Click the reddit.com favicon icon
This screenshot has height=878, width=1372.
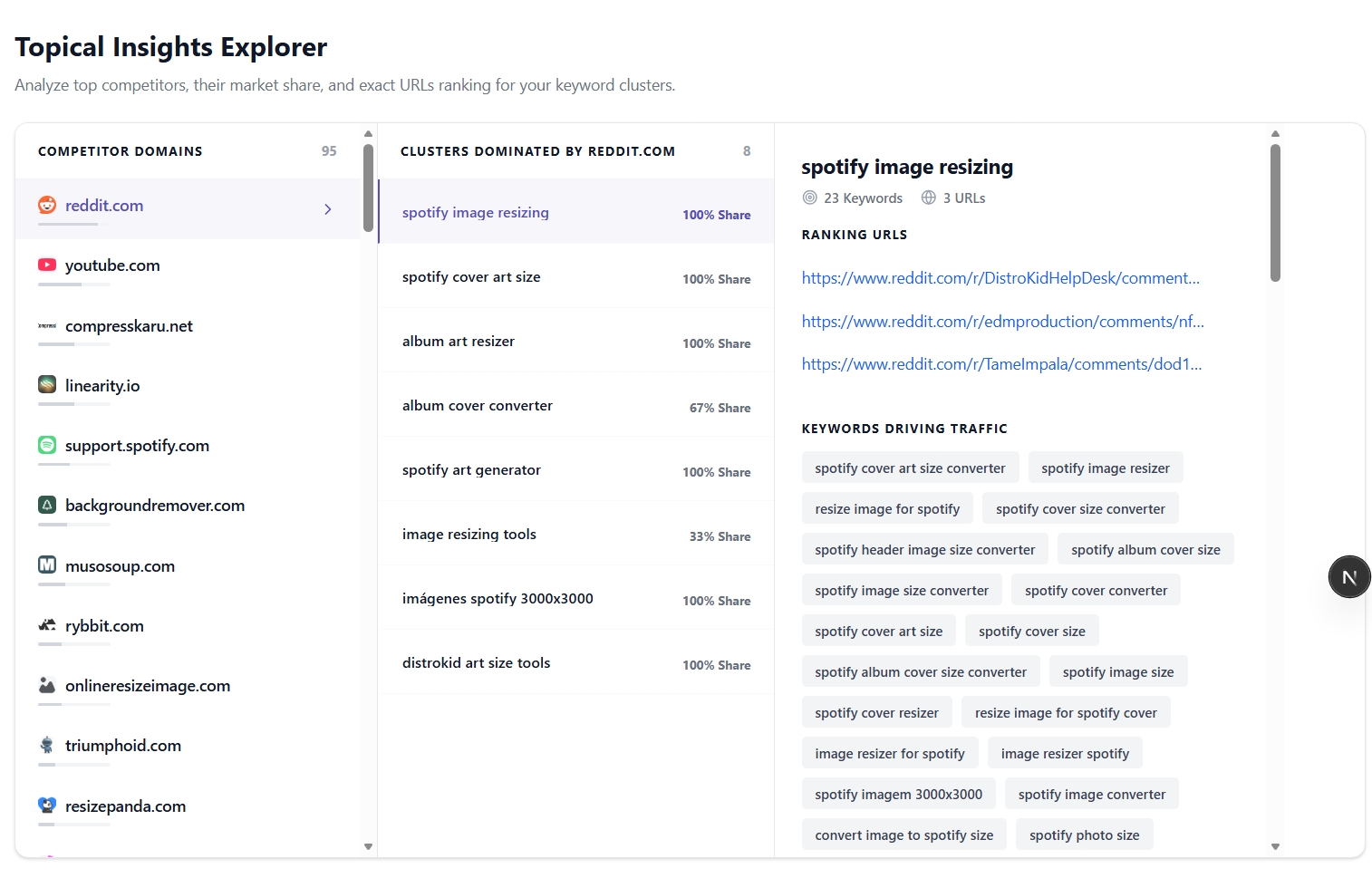[x=47, y=206]
